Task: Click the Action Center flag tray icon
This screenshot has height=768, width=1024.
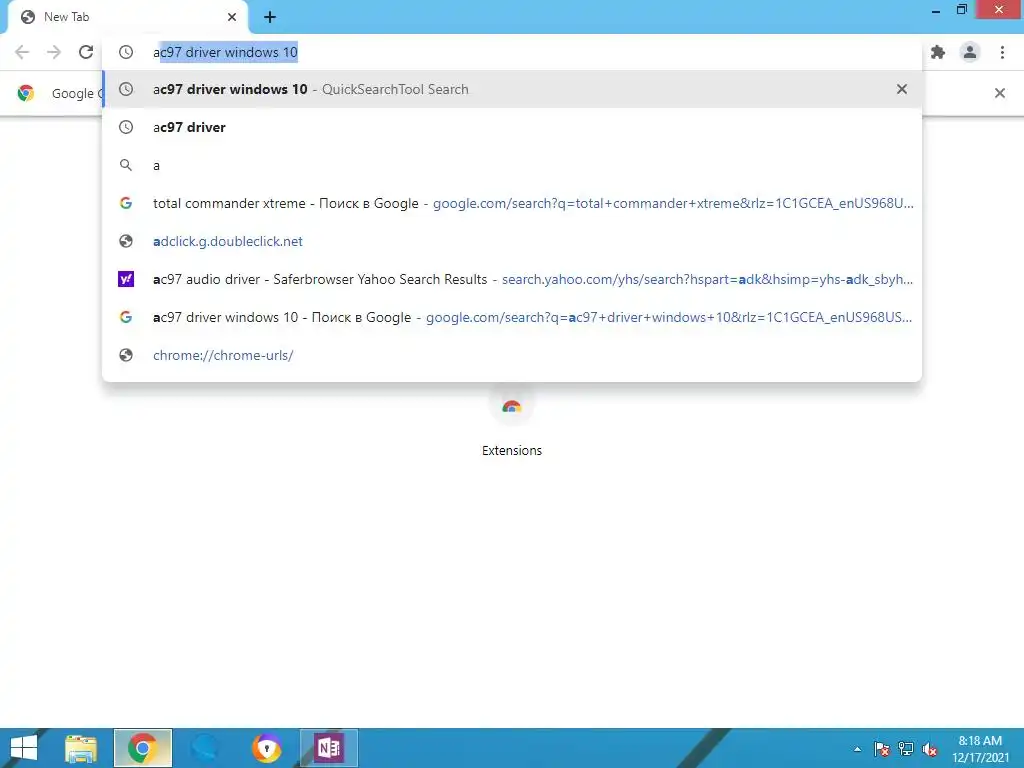Action: click(x=881, y=749)
